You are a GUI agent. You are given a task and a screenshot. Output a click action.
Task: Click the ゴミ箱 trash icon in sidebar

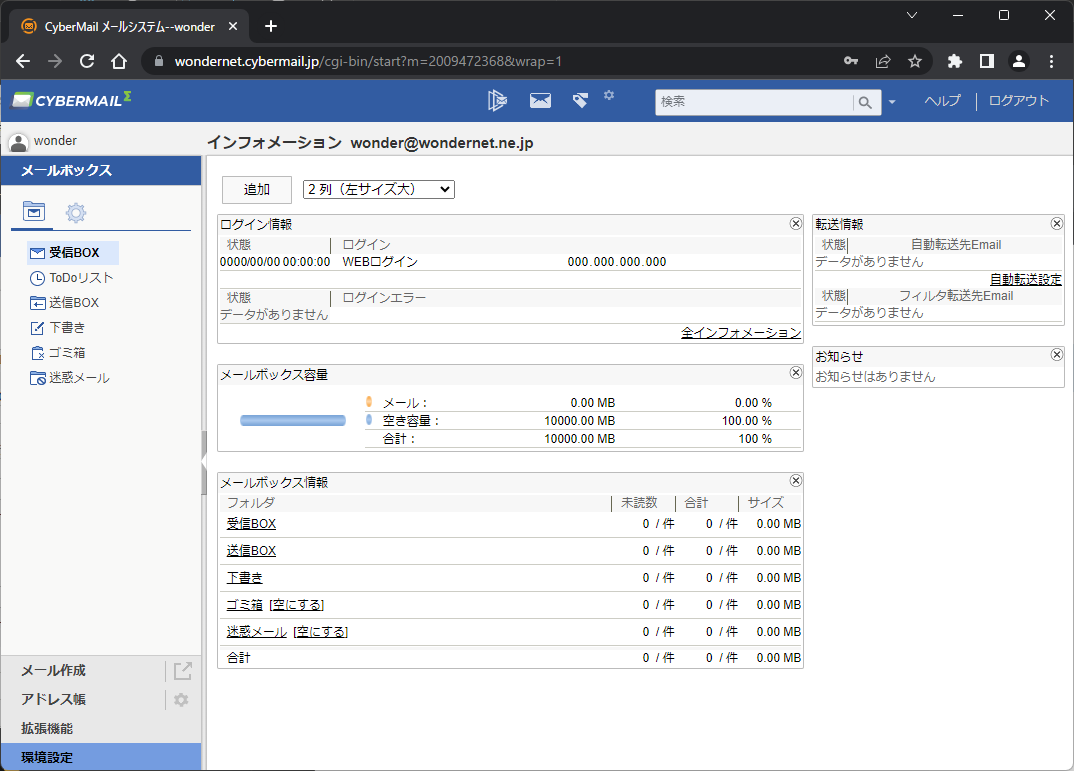click(x=37, y=353)
